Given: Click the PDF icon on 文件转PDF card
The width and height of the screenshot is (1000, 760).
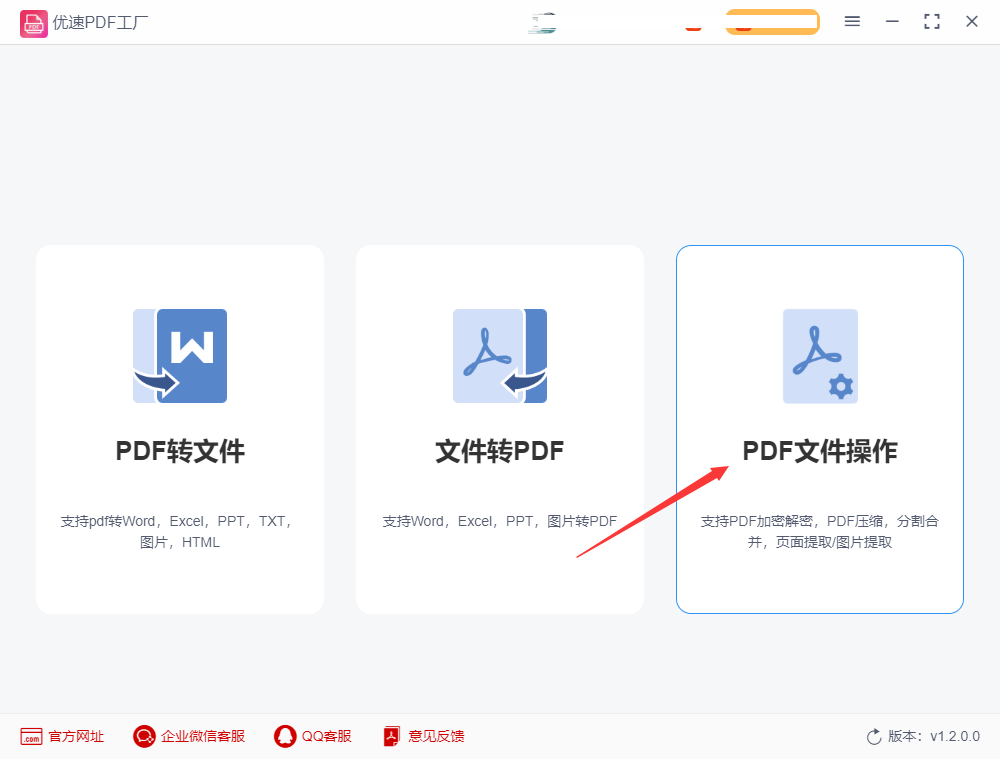Looking at the screenshot, I should point(500,356).
